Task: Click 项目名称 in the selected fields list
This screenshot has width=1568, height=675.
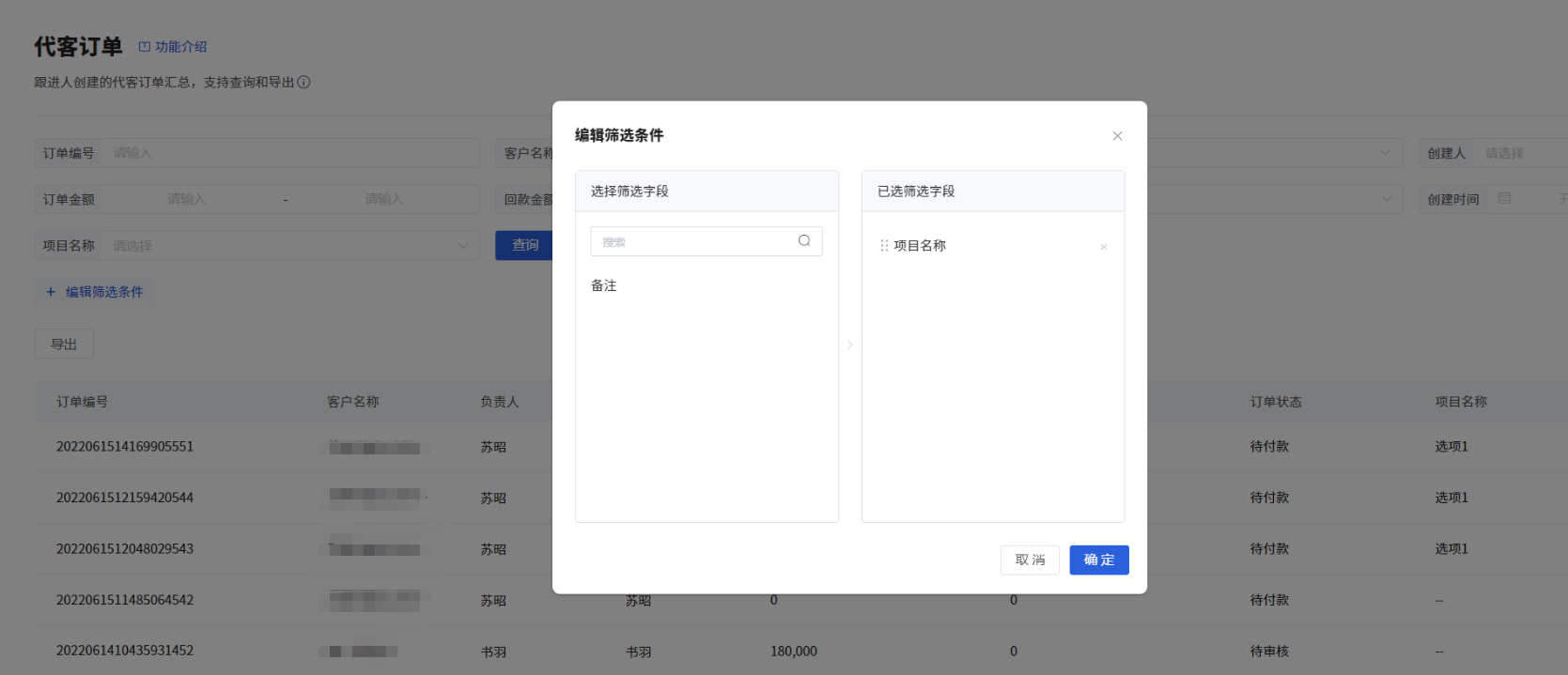Action: 920,246
